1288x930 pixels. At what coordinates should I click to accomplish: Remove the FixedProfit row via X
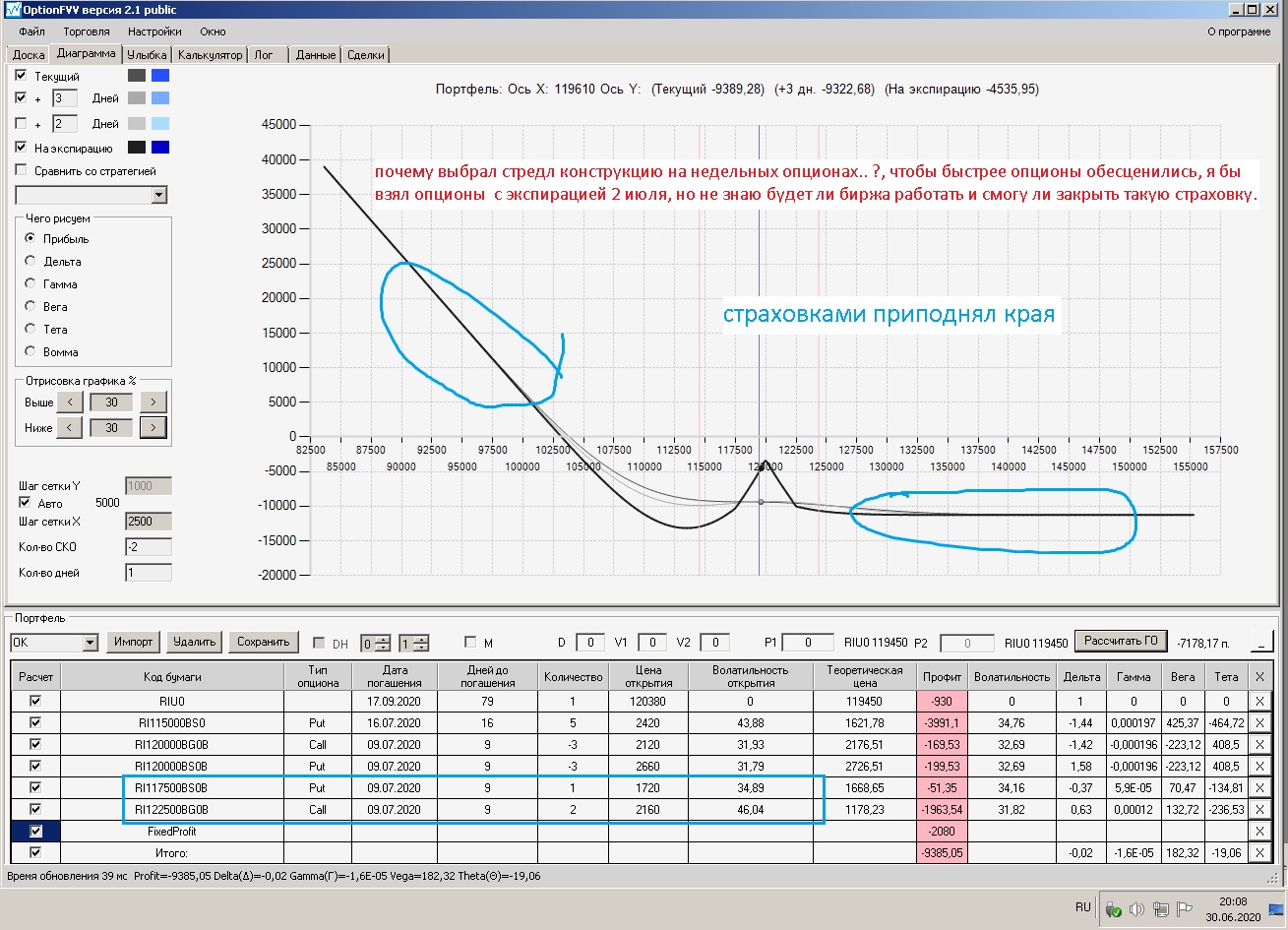(x=1258, y=832)
